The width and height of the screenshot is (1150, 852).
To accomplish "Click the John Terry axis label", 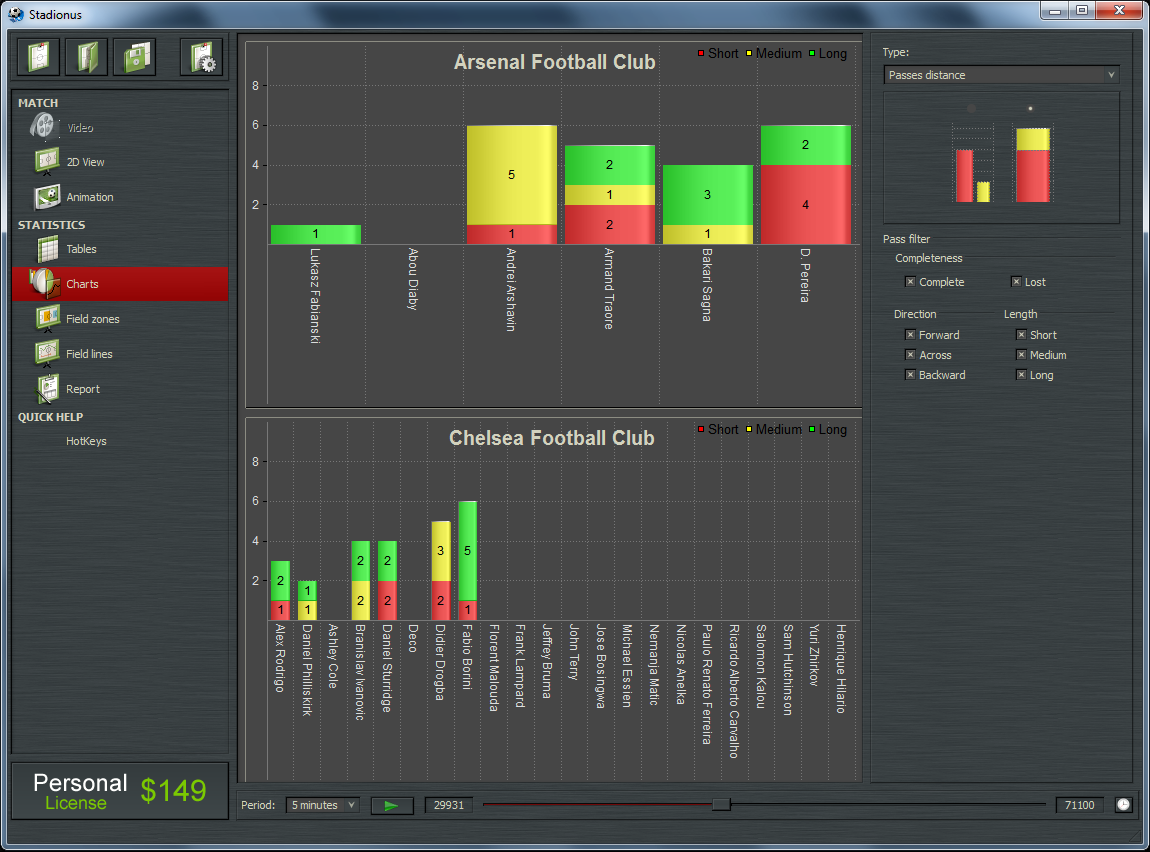I will [x=574, y=653].
